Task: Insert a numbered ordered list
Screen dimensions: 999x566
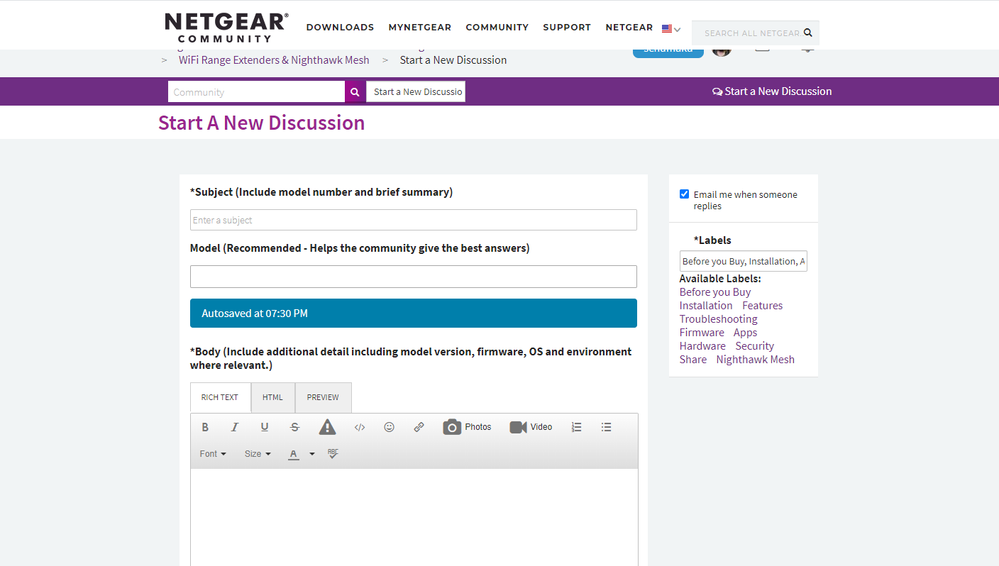Action: (576, 427)
